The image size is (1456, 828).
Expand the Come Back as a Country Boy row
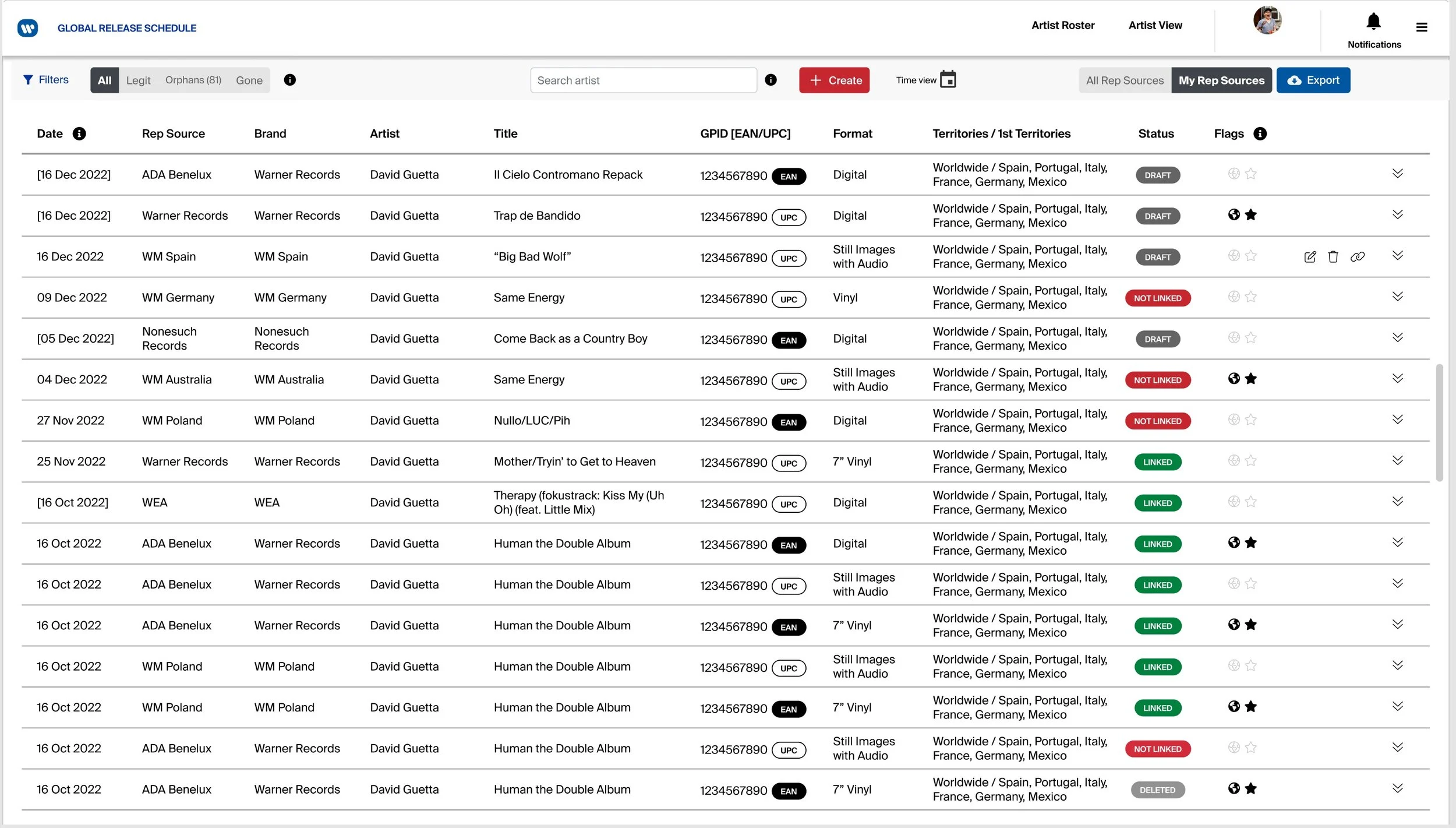(x=1398, y=338)
